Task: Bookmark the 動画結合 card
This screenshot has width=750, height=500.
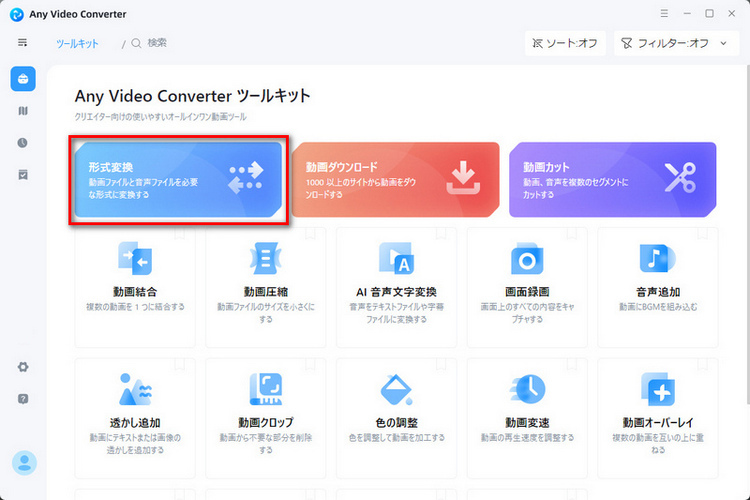Action: [179, 234]
